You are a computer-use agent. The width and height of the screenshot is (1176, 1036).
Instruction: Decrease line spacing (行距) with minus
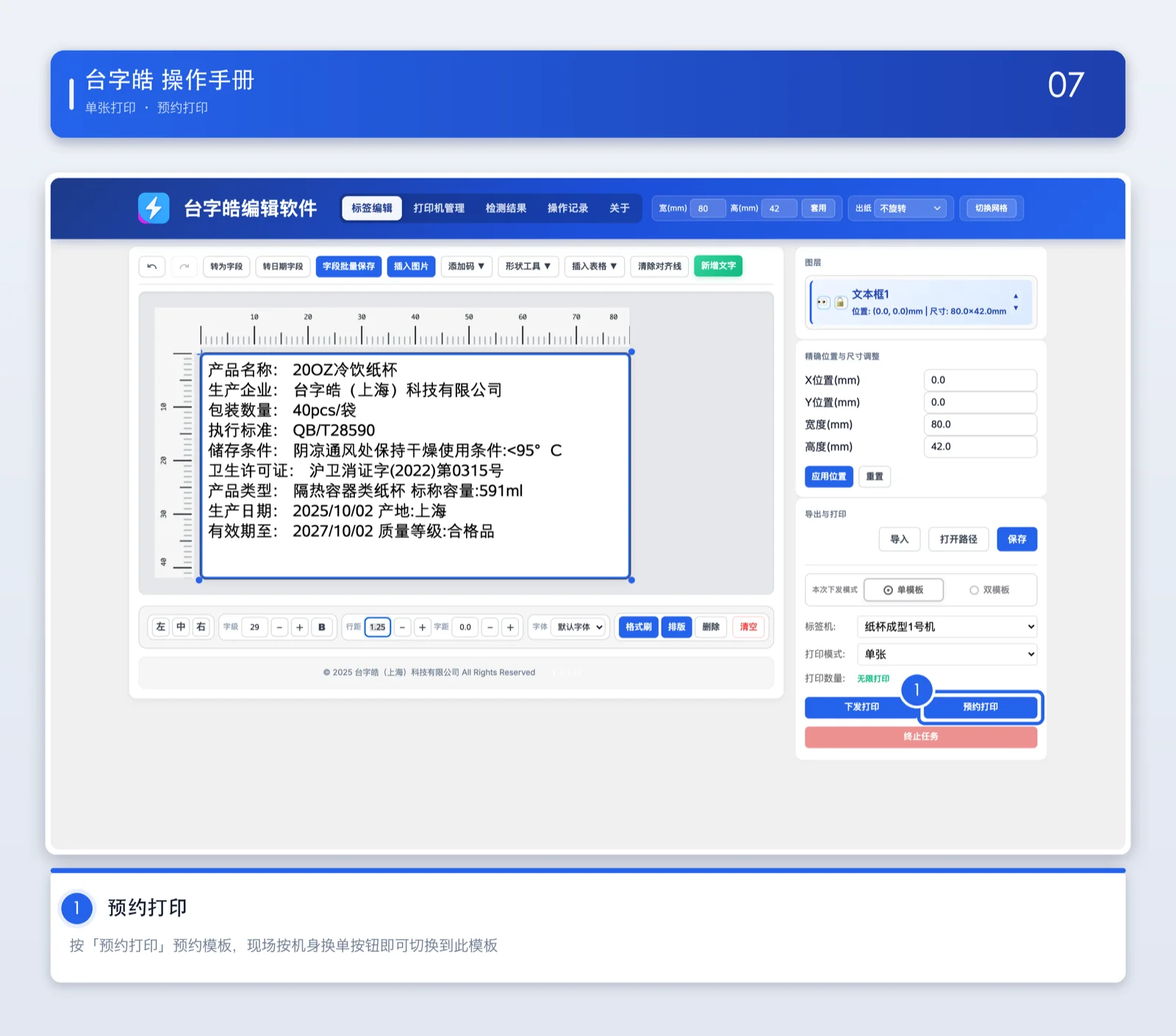click(402, 627)
